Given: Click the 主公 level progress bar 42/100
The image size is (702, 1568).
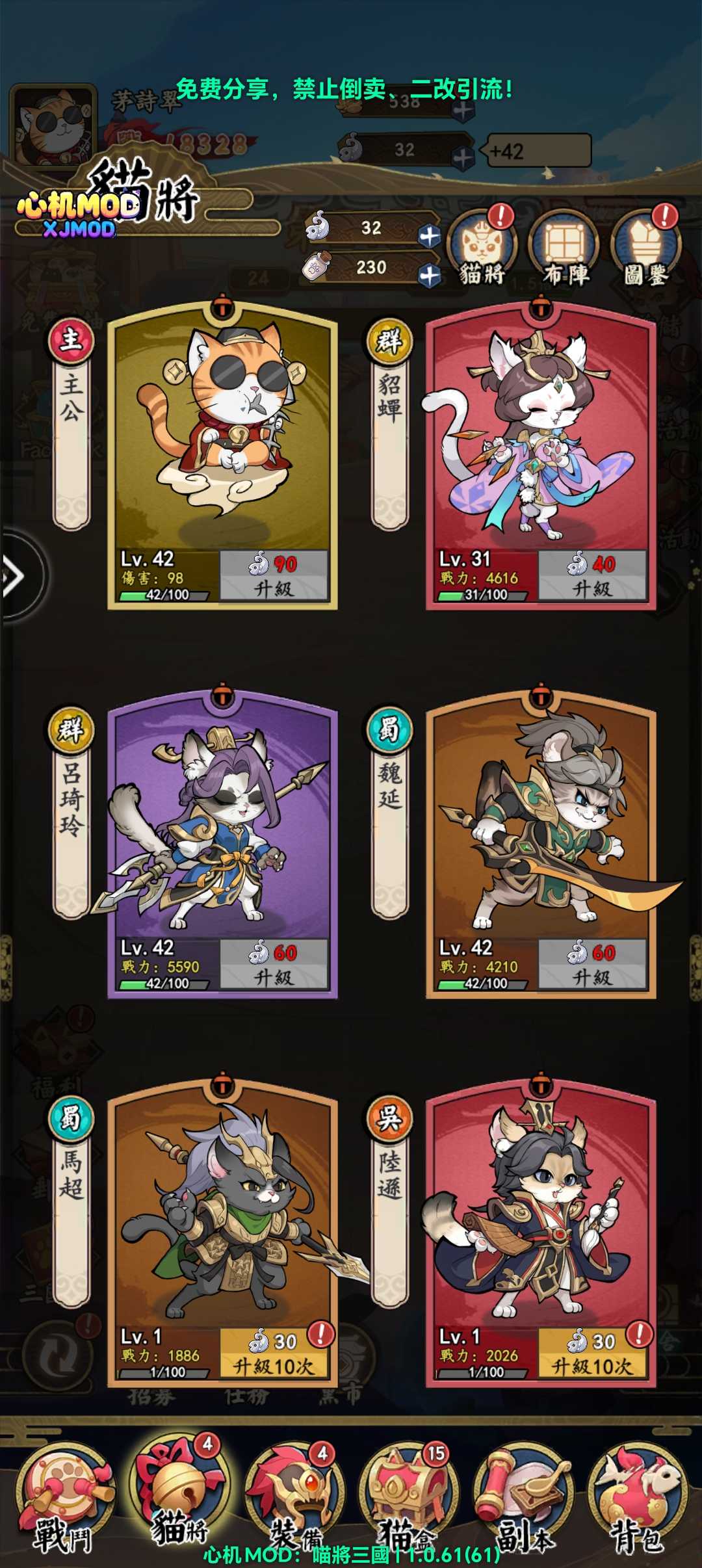Looking at the screenshot, I should [164, 595].
